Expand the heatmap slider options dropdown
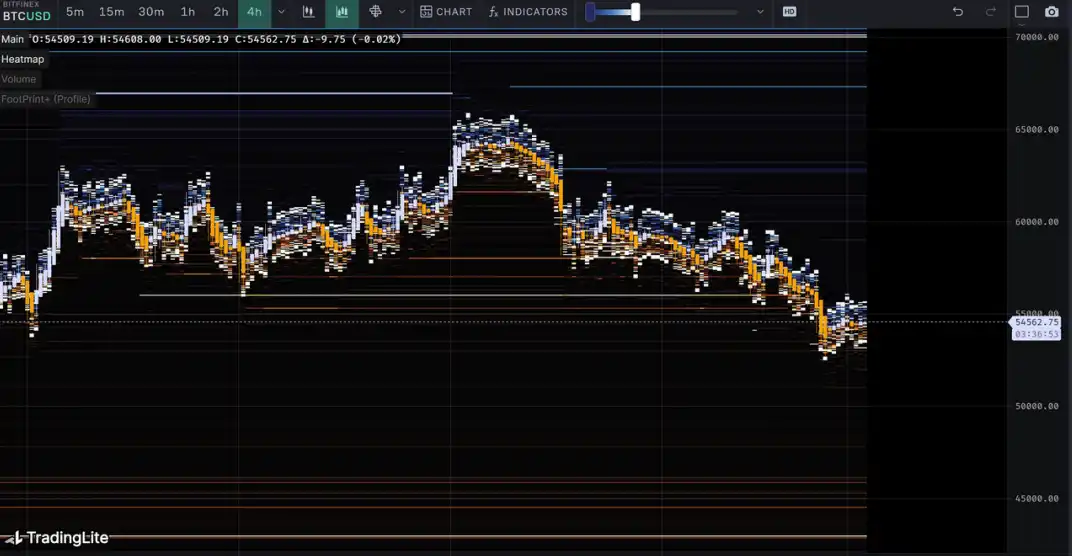The height and width of the screenshot is (556, 1072). click(760, 12)
